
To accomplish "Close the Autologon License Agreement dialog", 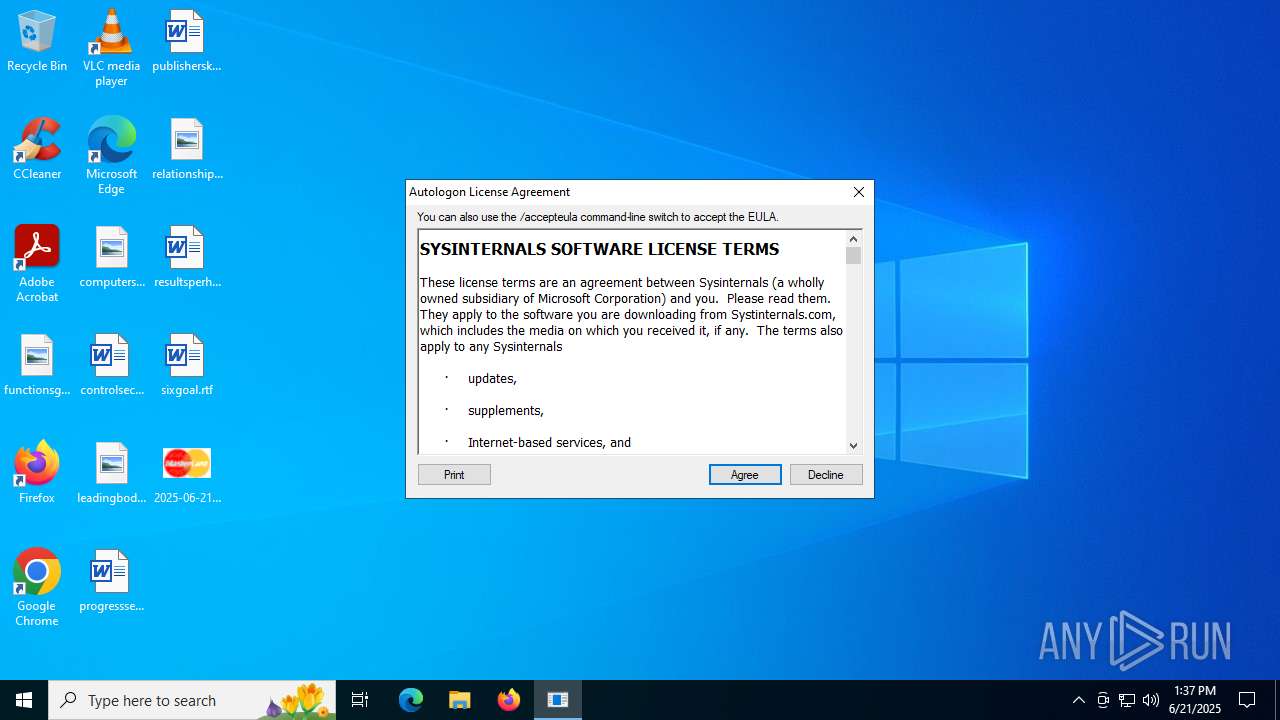I will click(858, 192).
